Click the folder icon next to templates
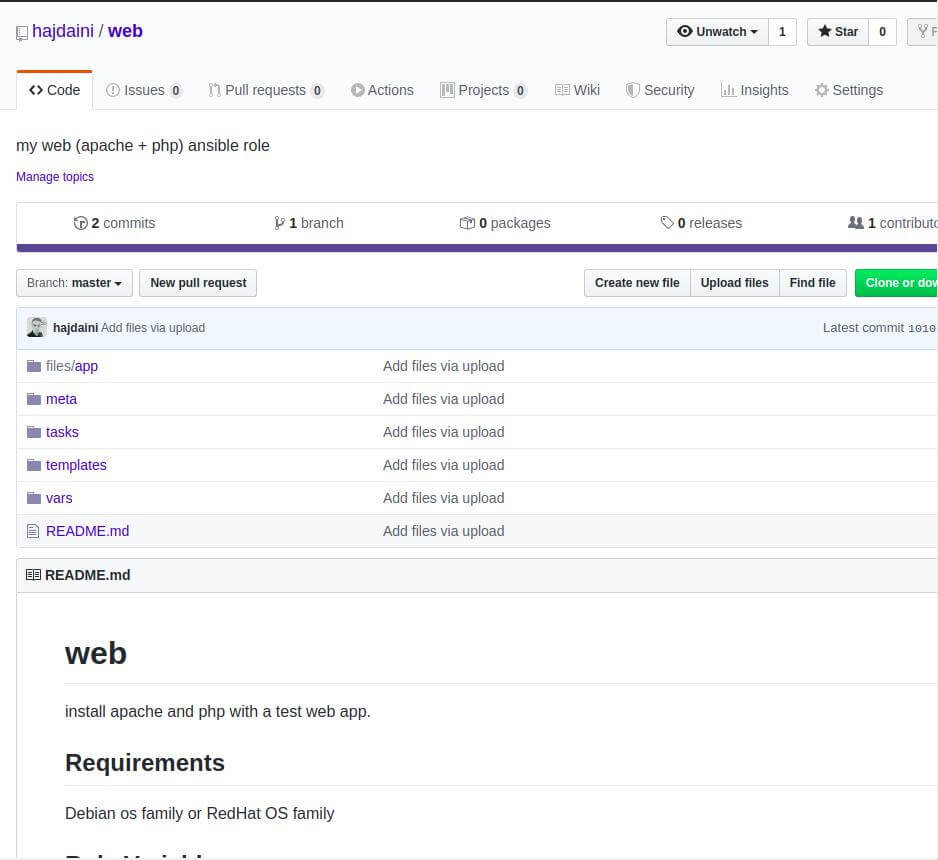Image resolution: width=938 pixels, height=860 pixels. 34,465
